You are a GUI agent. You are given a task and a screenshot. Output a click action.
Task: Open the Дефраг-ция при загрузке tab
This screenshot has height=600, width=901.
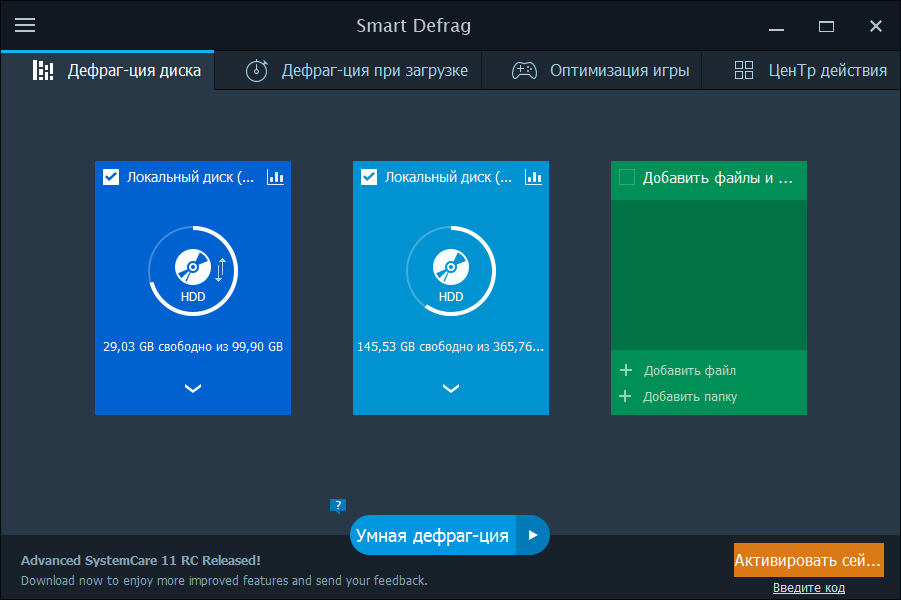(x=348, y=71)
